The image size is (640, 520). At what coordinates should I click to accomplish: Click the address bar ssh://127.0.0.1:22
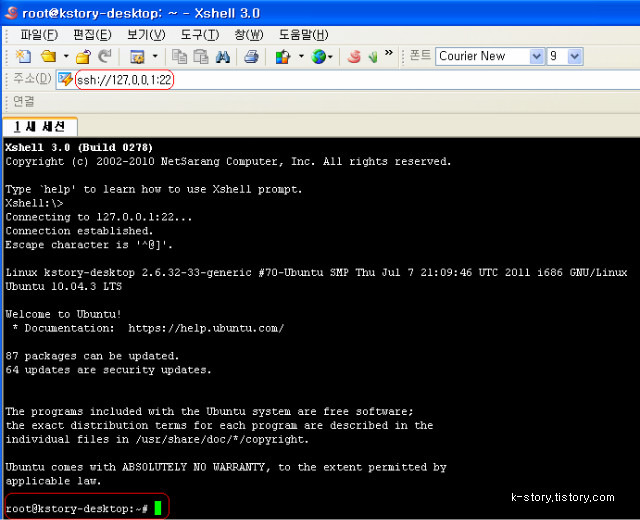pos(124,80)
